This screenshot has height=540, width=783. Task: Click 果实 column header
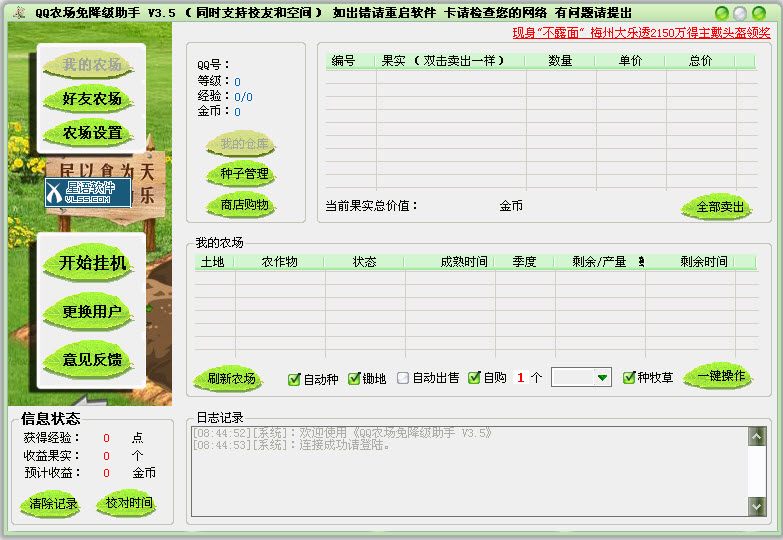(450, 61)
